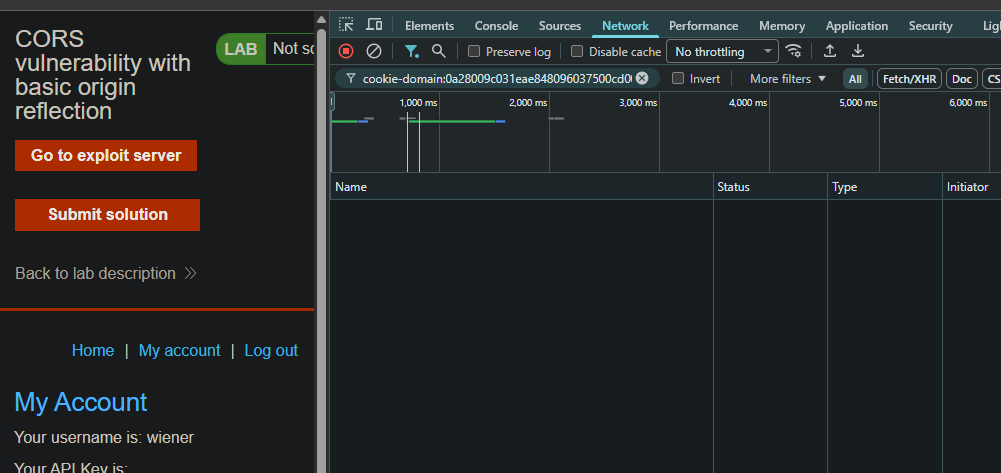Open the No throttling dropdown
1001x473 pixels.
point(722,51)
